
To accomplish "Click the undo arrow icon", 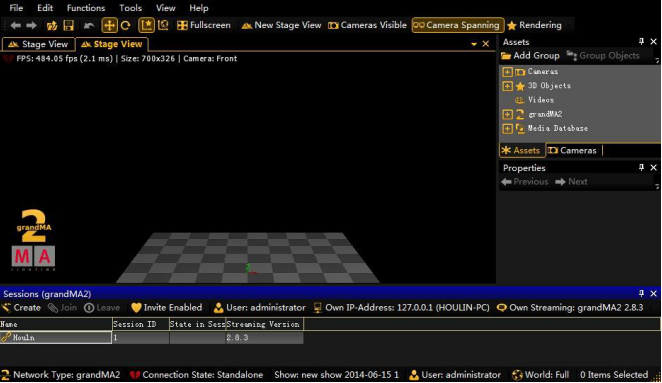I will pos(89,26).
